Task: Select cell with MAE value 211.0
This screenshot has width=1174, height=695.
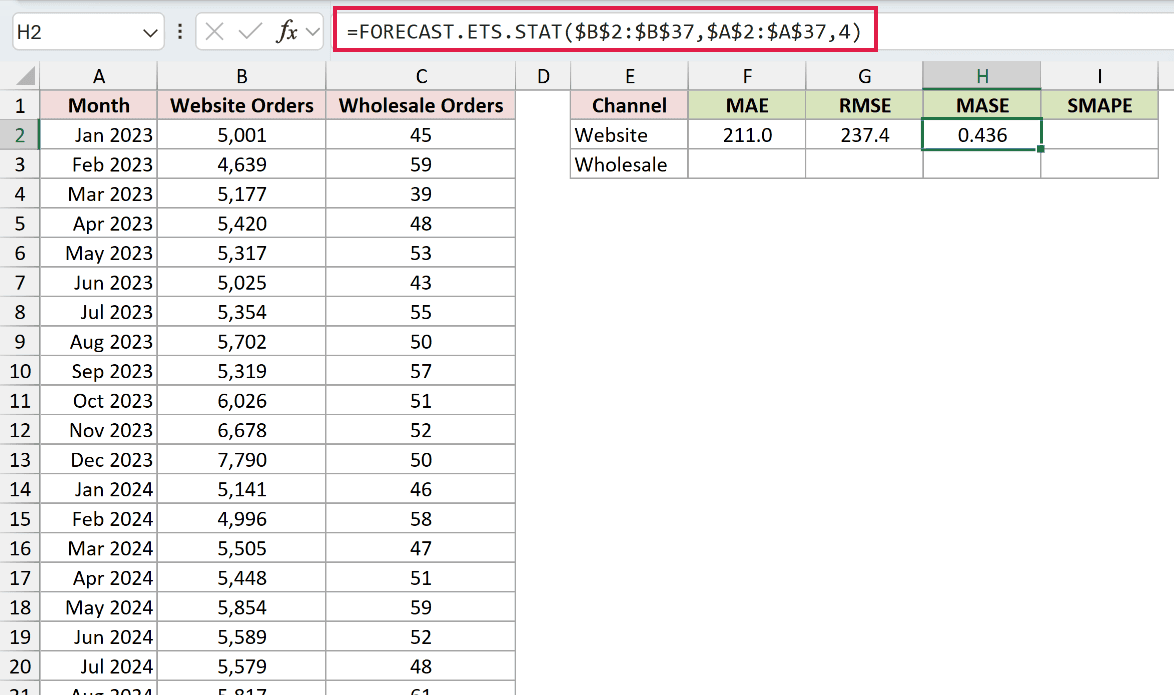Action: [x=747, y=135]
